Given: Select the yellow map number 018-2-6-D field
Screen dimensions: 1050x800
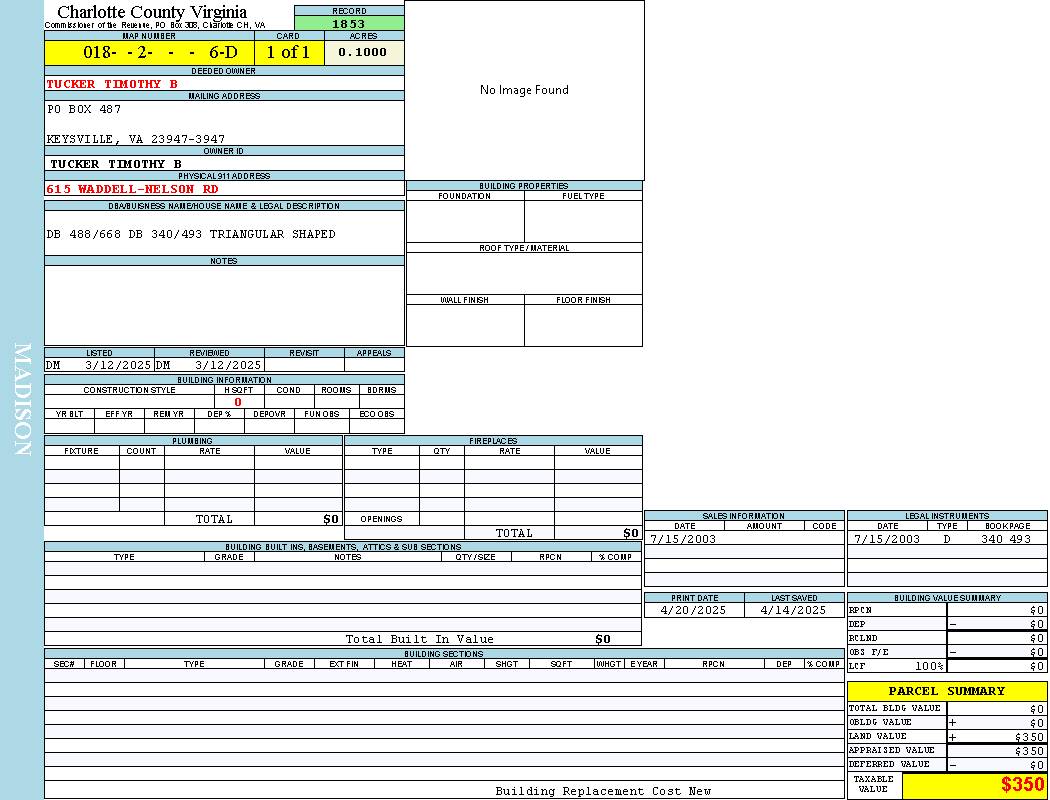Looking at the screenshot, I should click(149, 52).
